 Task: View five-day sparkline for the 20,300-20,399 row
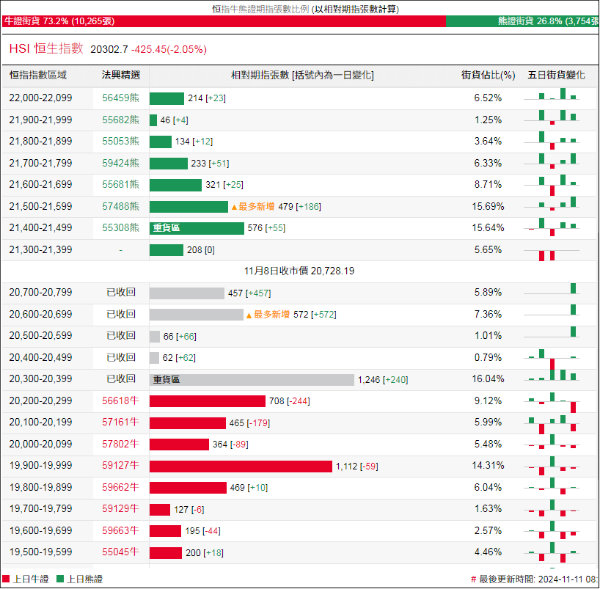552,375
